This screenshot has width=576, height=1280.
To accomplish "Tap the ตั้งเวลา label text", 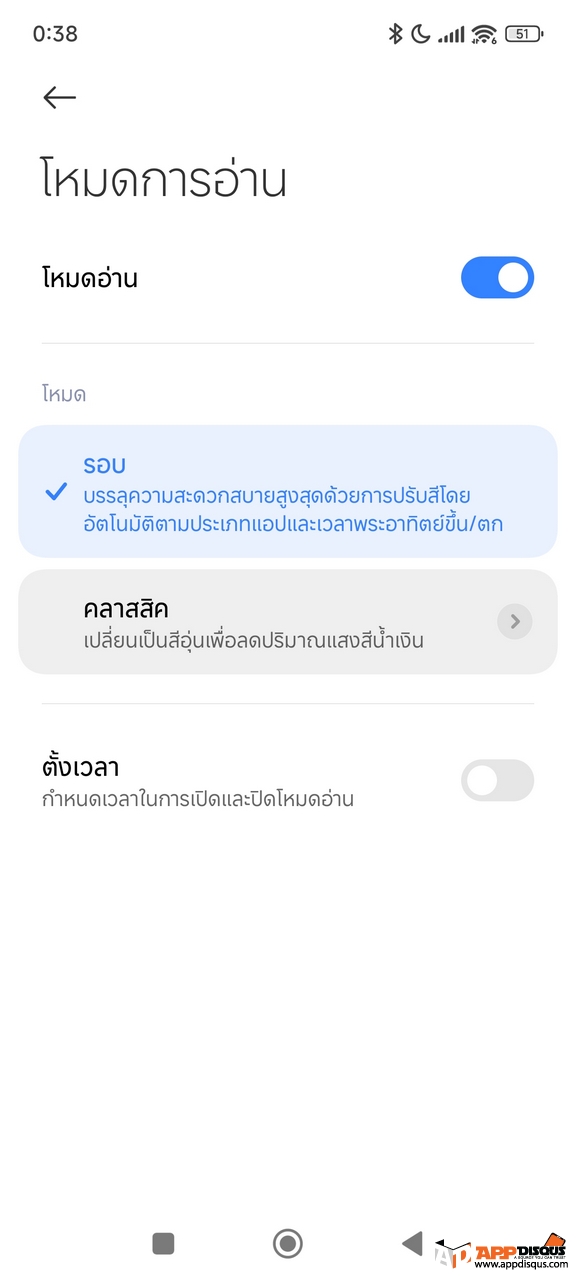I will pos(81,767).
